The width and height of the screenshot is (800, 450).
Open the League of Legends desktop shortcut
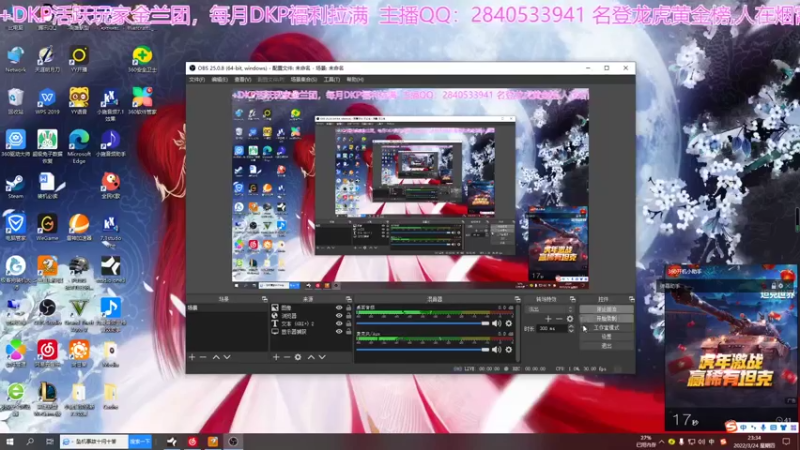47,398
